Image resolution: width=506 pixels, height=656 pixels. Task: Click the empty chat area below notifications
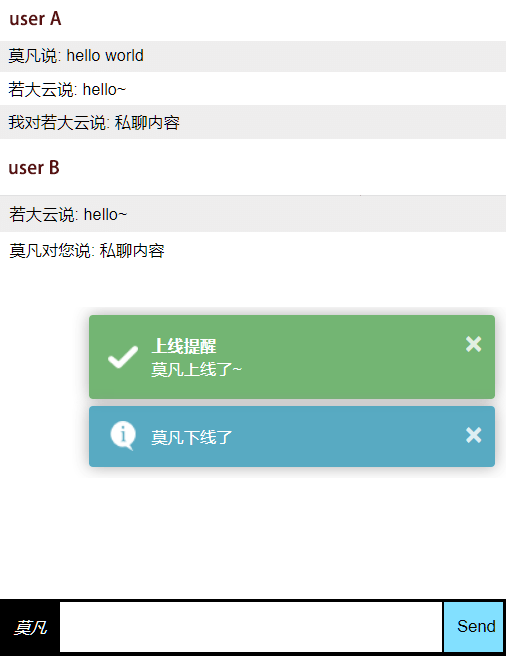(x=253, y=536)
